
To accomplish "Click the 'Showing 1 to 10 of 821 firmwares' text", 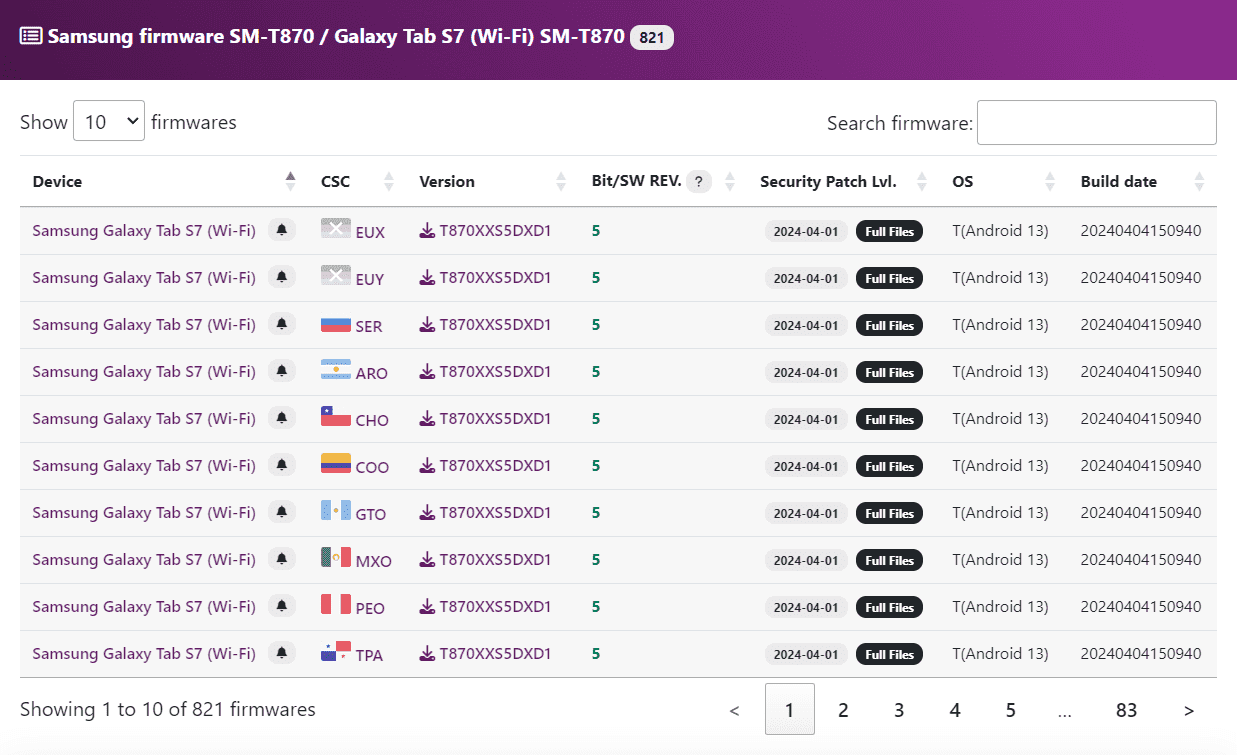I will 168,710.
